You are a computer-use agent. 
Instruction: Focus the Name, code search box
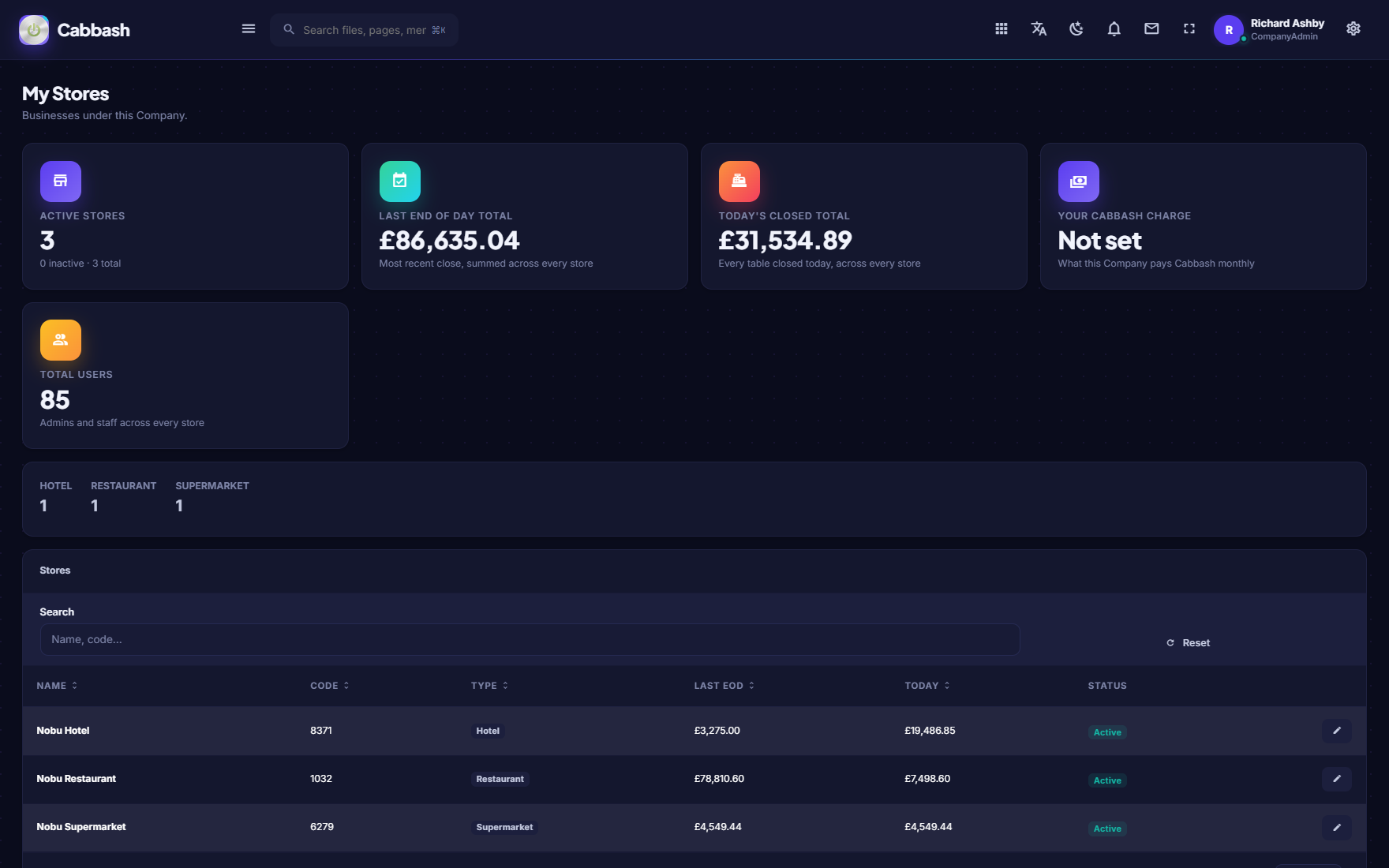coord(530,639)
